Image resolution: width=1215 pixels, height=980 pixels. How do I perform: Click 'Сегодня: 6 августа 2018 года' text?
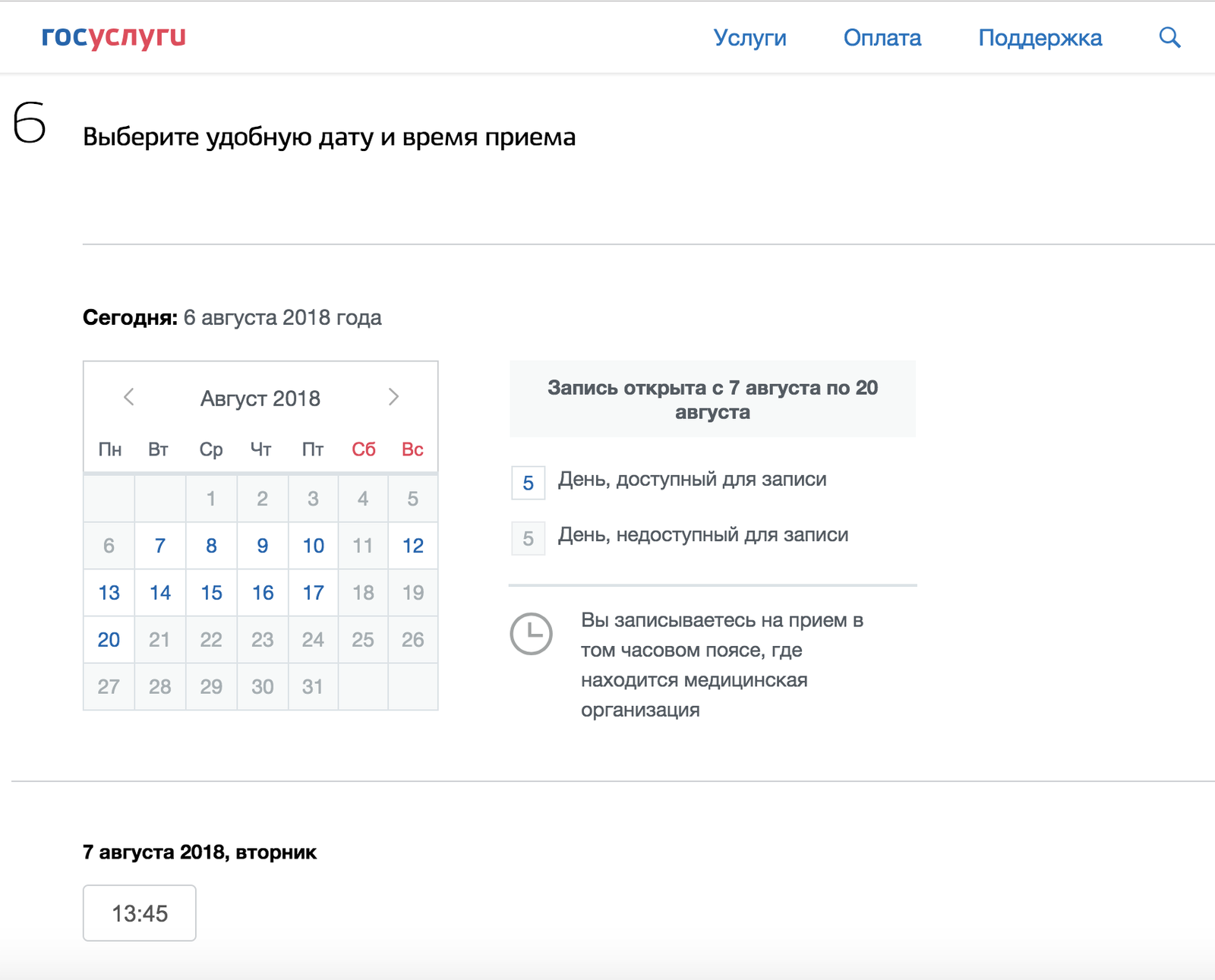(232, 317)
